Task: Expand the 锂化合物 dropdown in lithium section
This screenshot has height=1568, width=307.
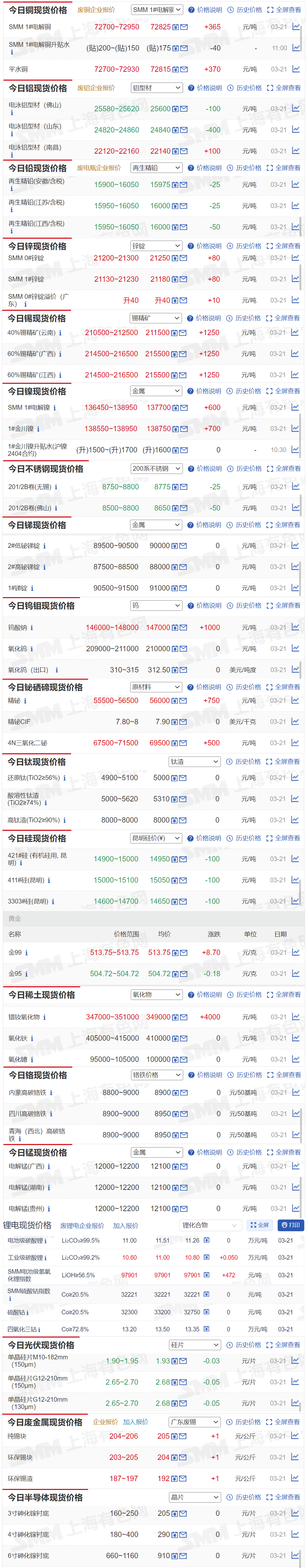Action: [x=210, y=1225]
